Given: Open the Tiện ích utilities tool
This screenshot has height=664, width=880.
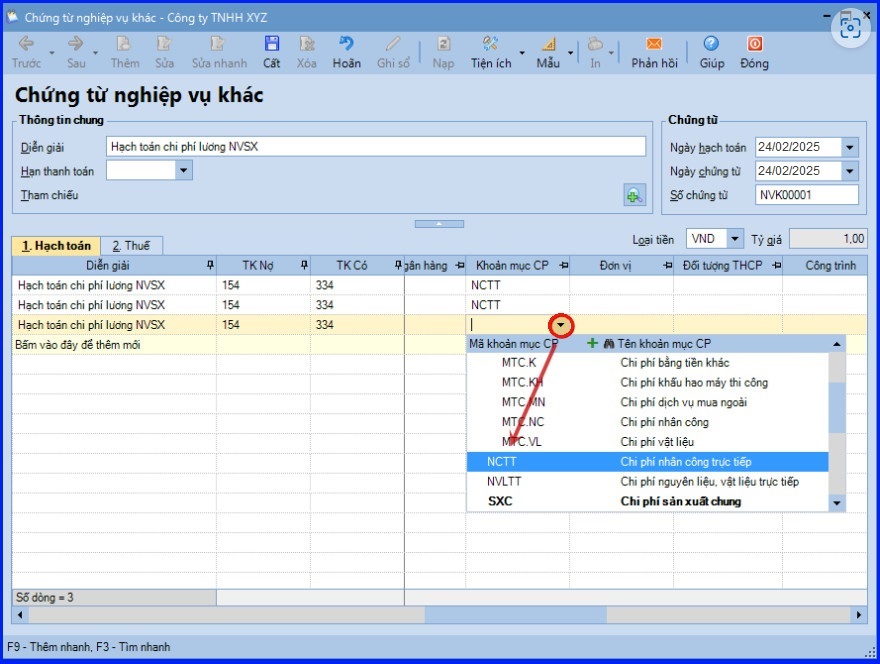Looking at the screenshot, I should coord(490,45).
